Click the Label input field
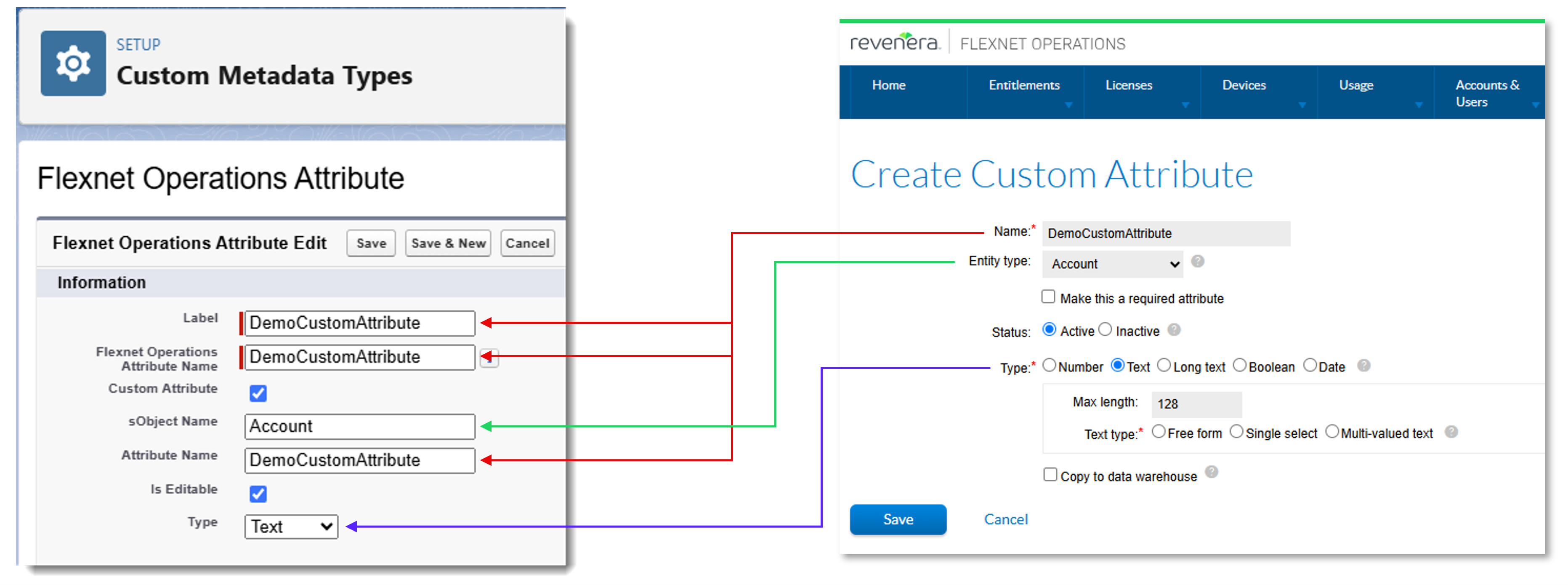The image size is (1568, 585). tap(360, 323)
